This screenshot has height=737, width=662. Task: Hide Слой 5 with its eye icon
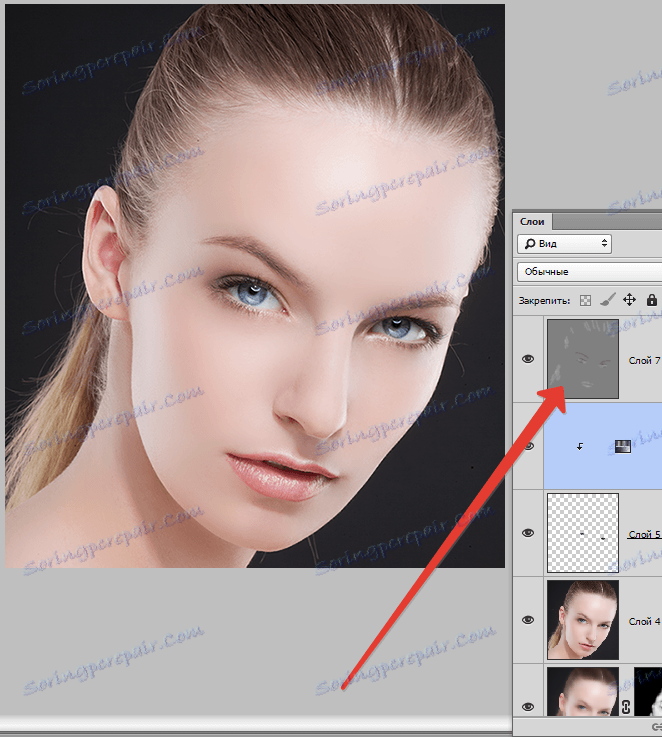point(528,533)
